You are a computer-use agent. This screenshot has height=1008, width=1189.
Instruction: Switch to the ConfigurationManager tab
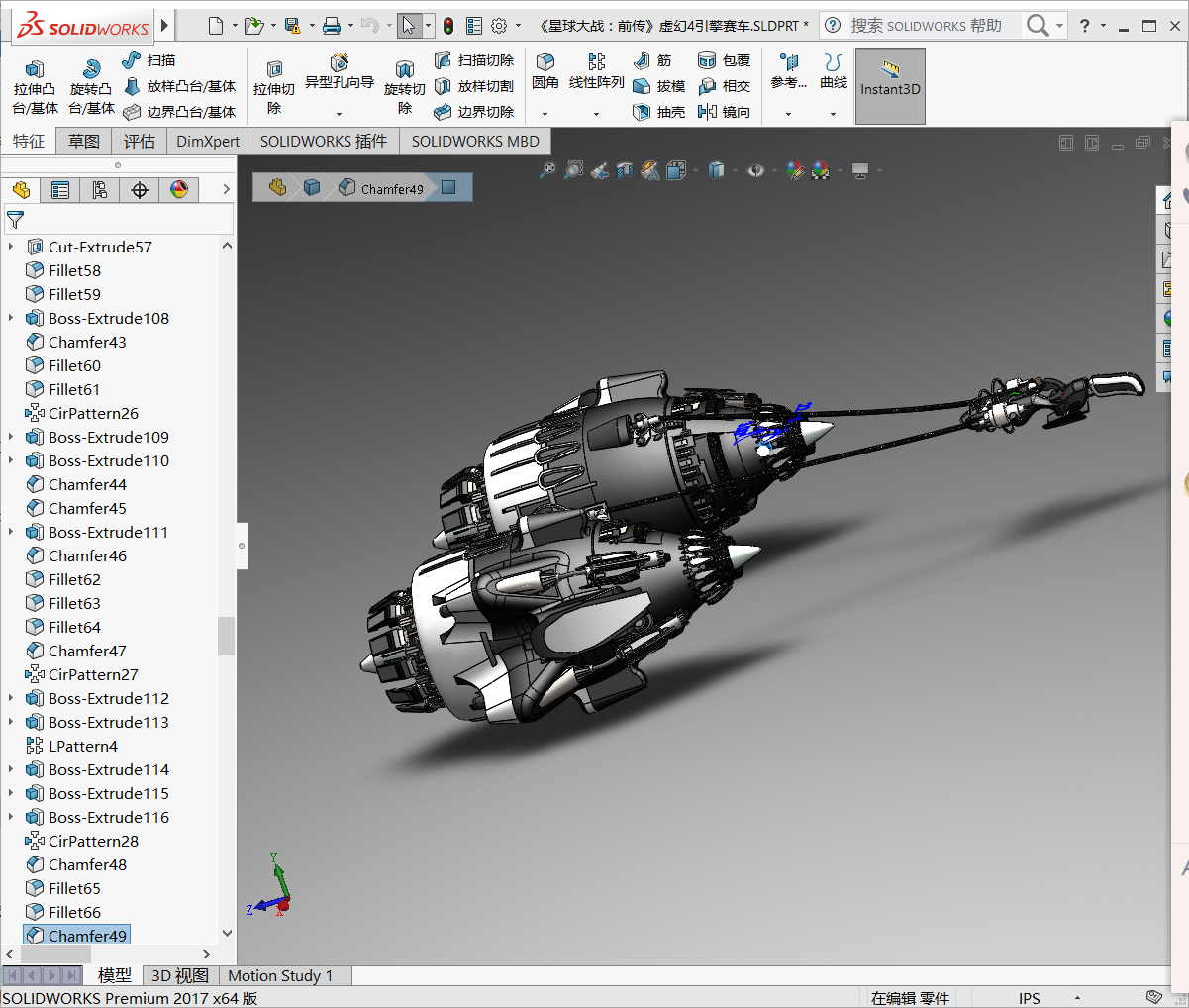[100, 189]
